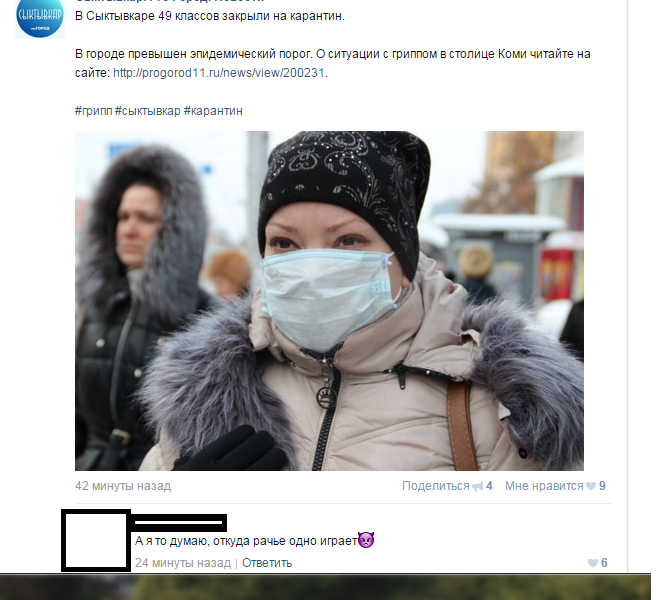This screenshot has width=671, height=600.
Task: View the post like count 9
Action: pyautogui.click(x=602, y=486)
